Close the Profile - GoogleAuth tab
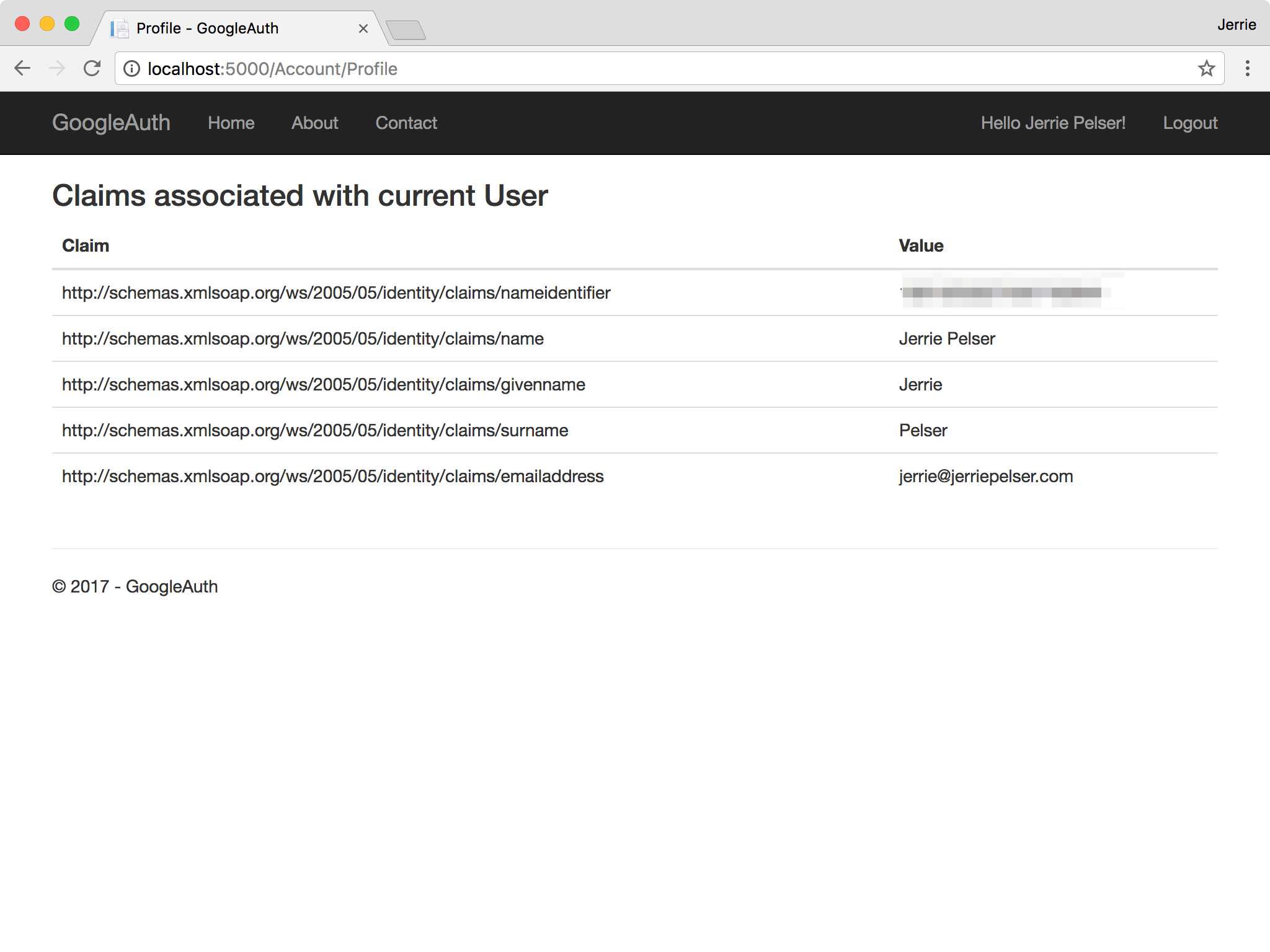The height and width of the screenshot is (952, 1270). tap(363, 29)
